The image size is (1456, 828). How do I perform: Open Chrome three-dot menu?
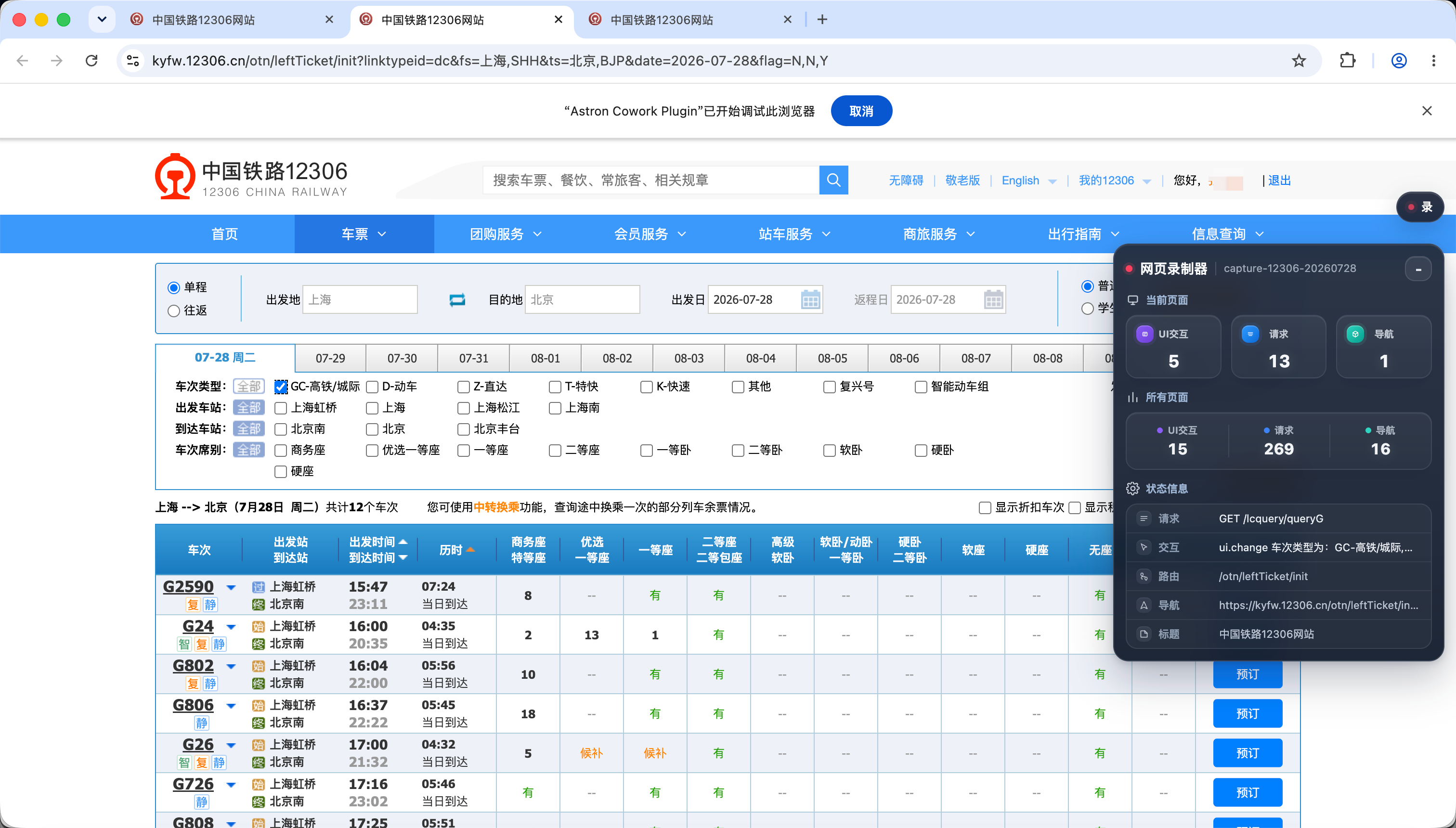tap(1433, 60)
